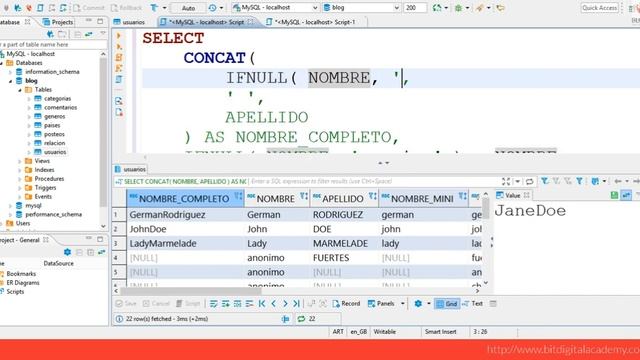Click the explain execution plan icon
Viewport: 640px width, 360px height.
(x=119, y=79)
